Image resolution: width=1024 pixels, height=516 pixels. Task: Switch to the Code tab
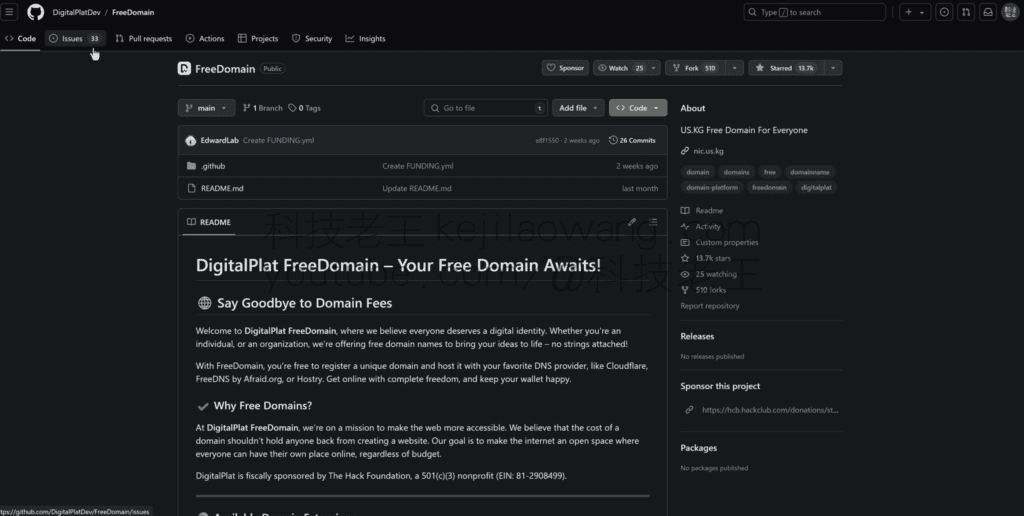pyautogui.click(x=20, y=39)
